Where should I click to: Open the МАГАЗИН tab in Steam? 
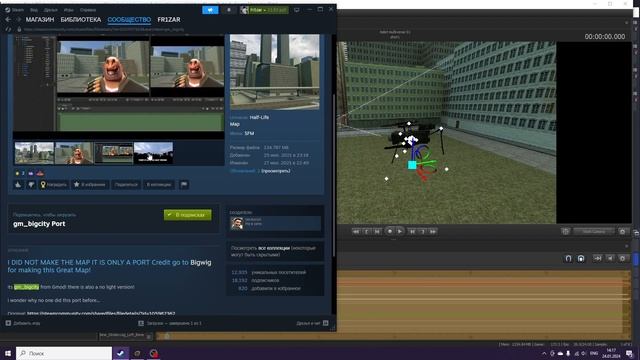tap(40, 20)
